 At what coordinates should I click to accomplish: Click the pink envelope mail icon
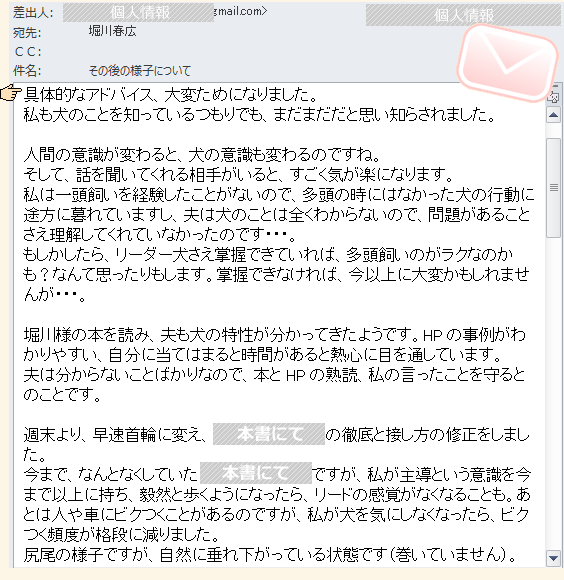tap(507, 63)
